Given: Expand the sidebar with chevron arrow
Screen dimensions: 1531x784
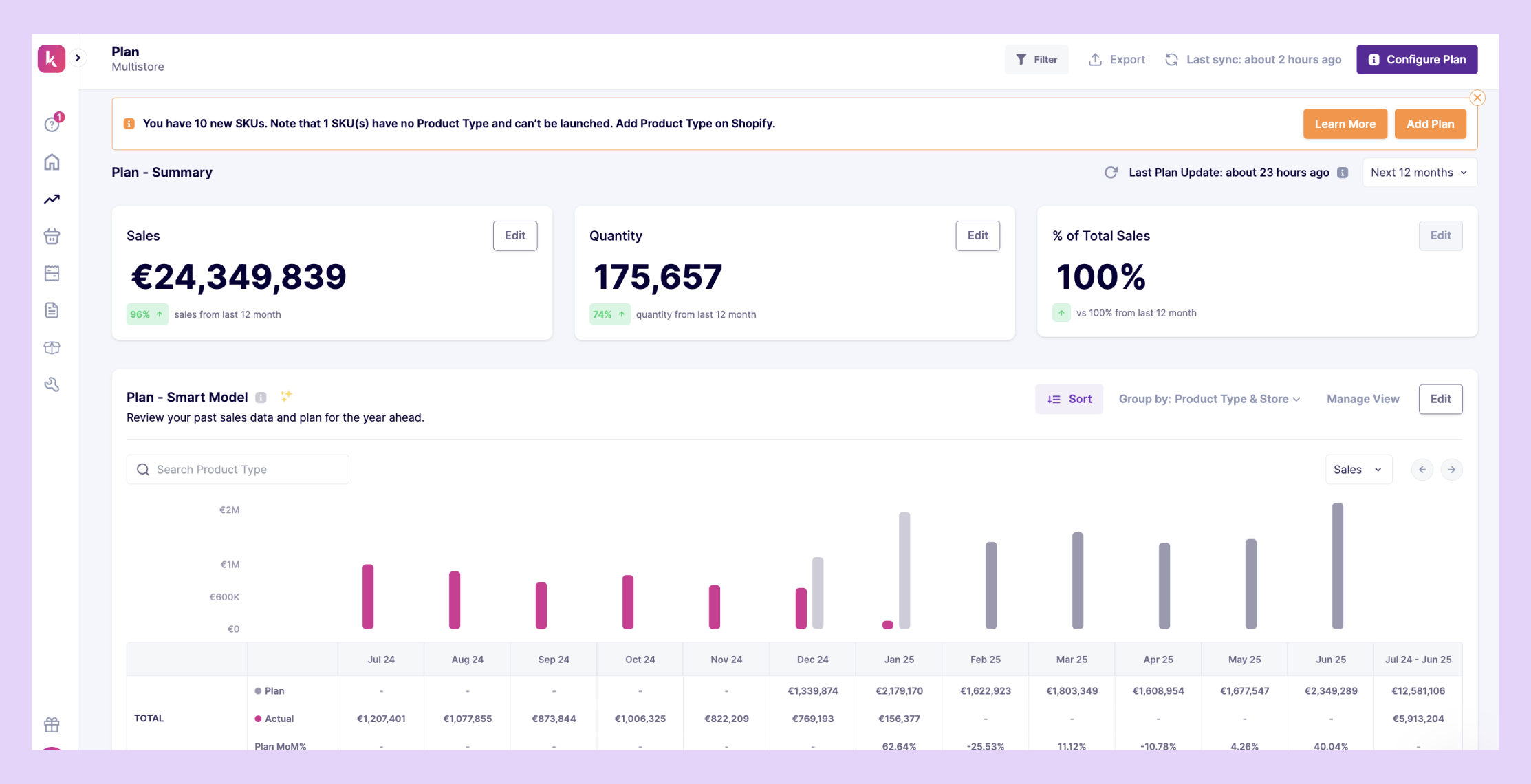Looking at the screenshot, I should click(x=78, y=58).
